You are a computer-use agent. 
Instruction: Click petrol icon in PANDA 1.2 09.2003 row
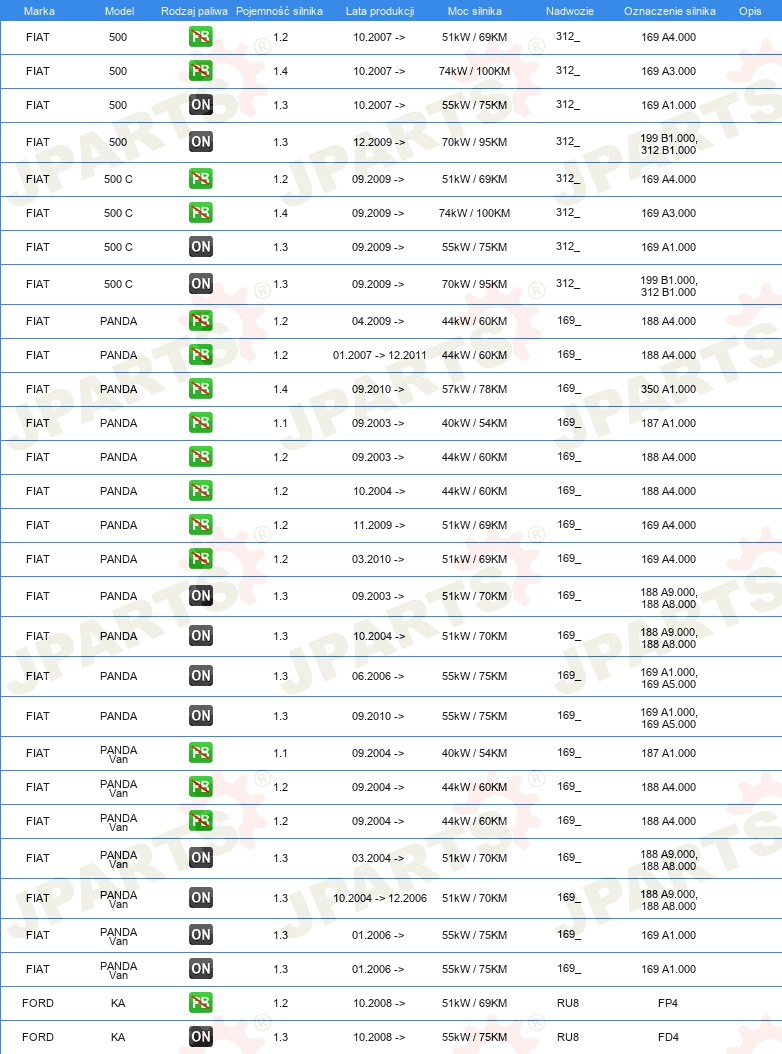200,457
